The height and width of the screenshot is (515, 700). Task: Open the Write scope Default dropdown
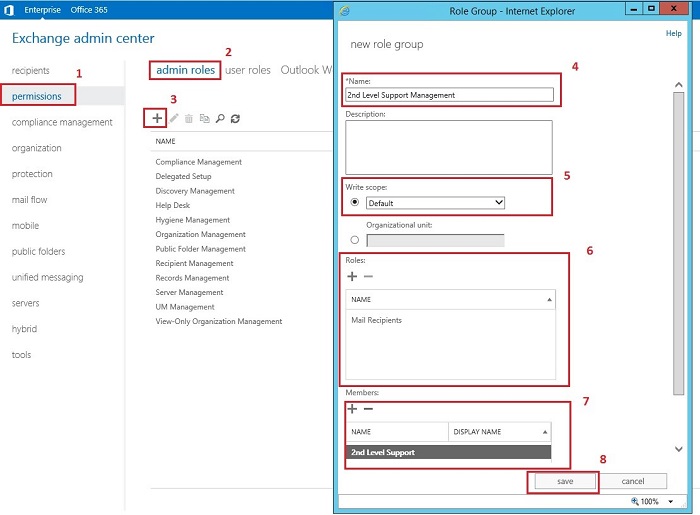[x=435, y=203]
